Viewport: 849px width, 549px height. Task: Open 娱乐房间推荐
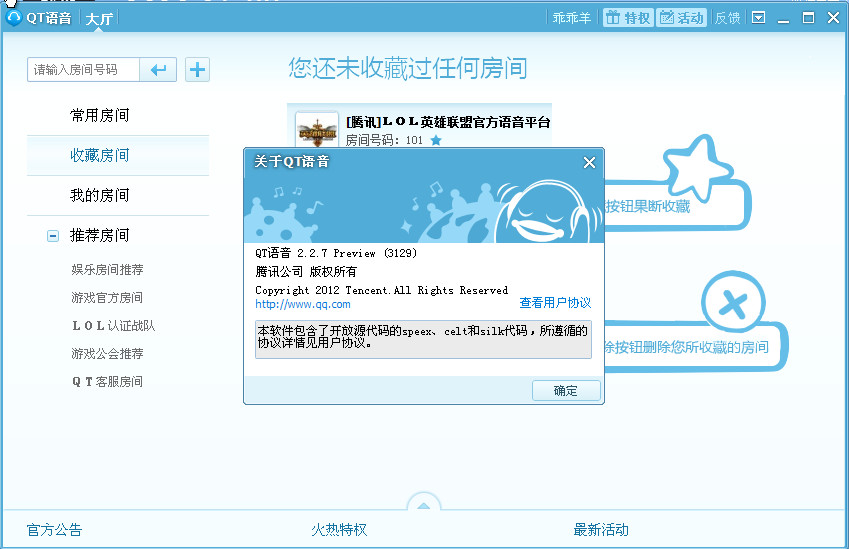click(x=107, y=270)
